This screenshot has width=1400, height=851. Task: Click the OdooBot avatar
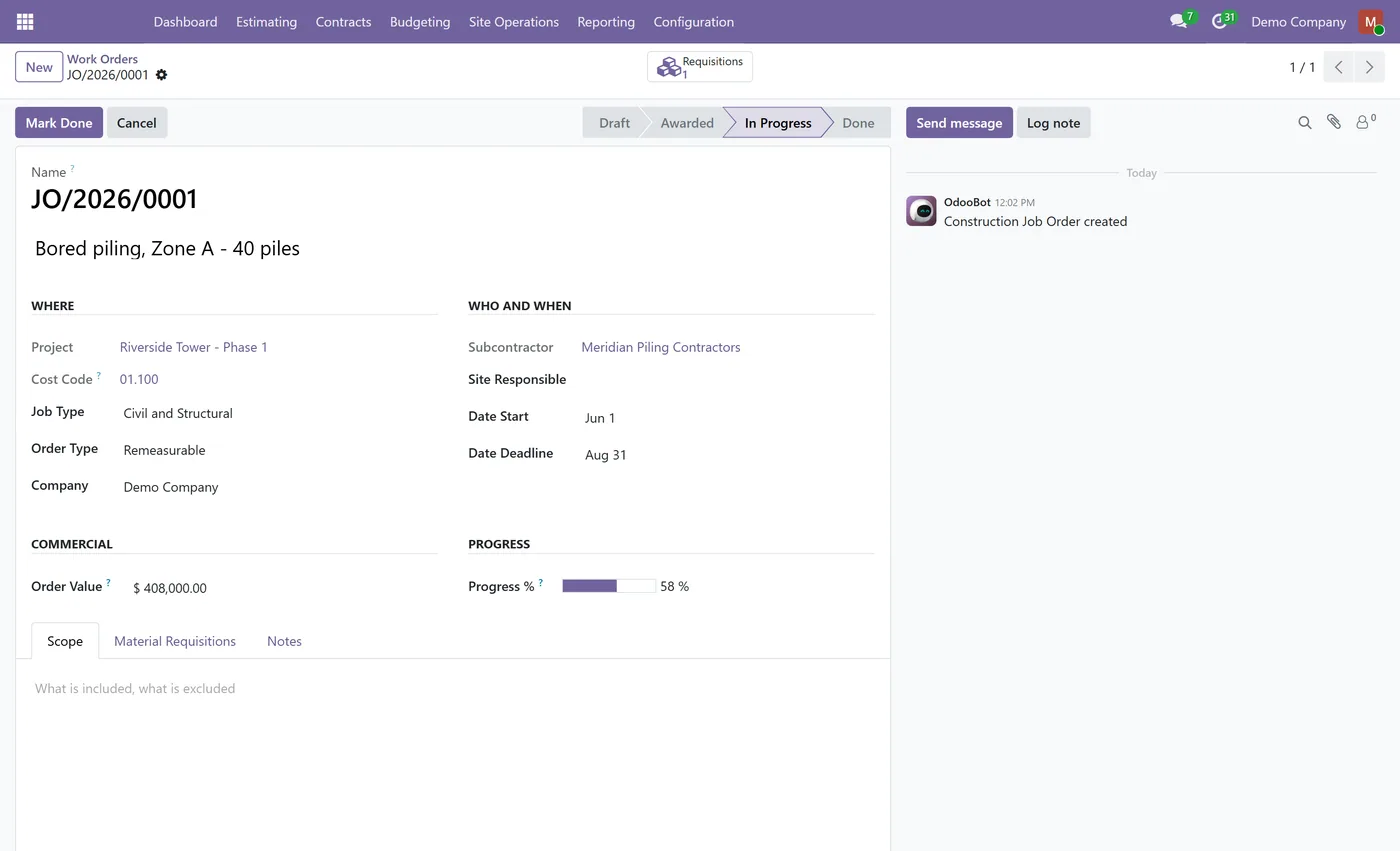tap(921, 211)
